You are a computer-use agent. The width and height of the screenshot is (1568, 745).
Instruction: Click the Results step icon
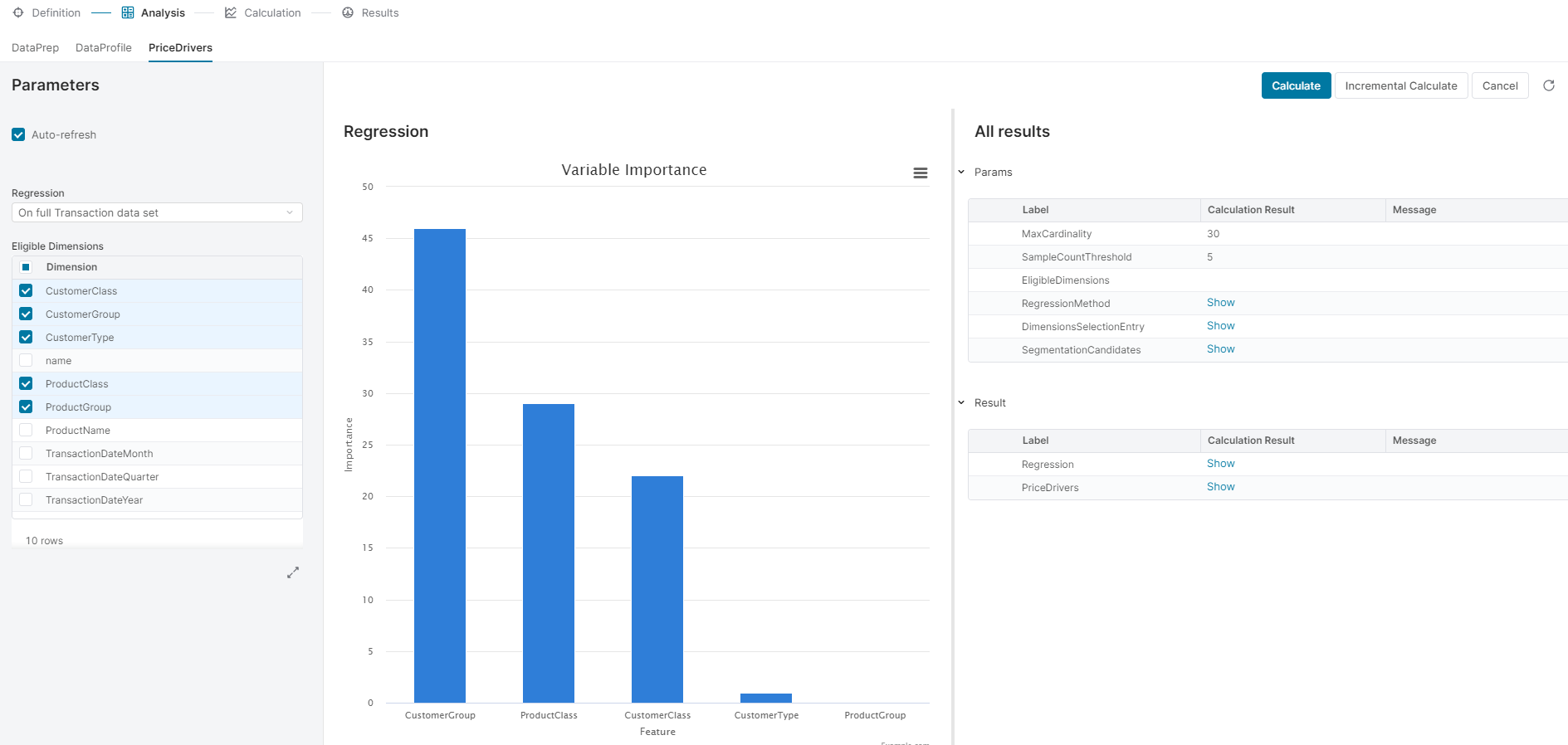click(348, 12)
